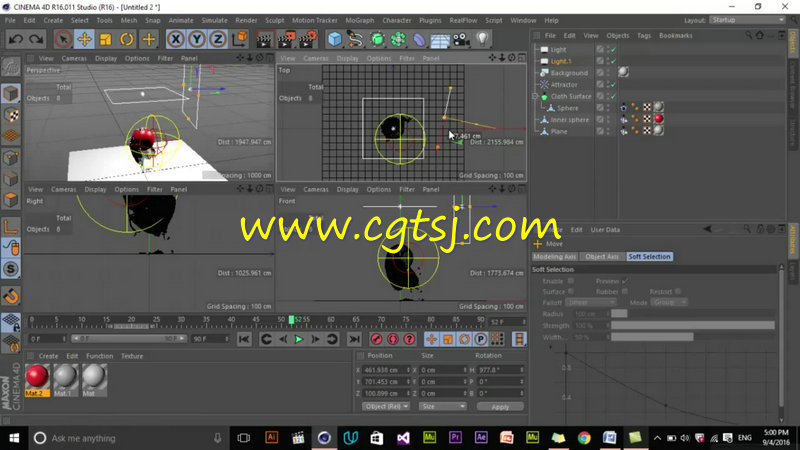Select the Mat.1 material thumbnail
The image size is (800, 450).
(x=65, y=380)
